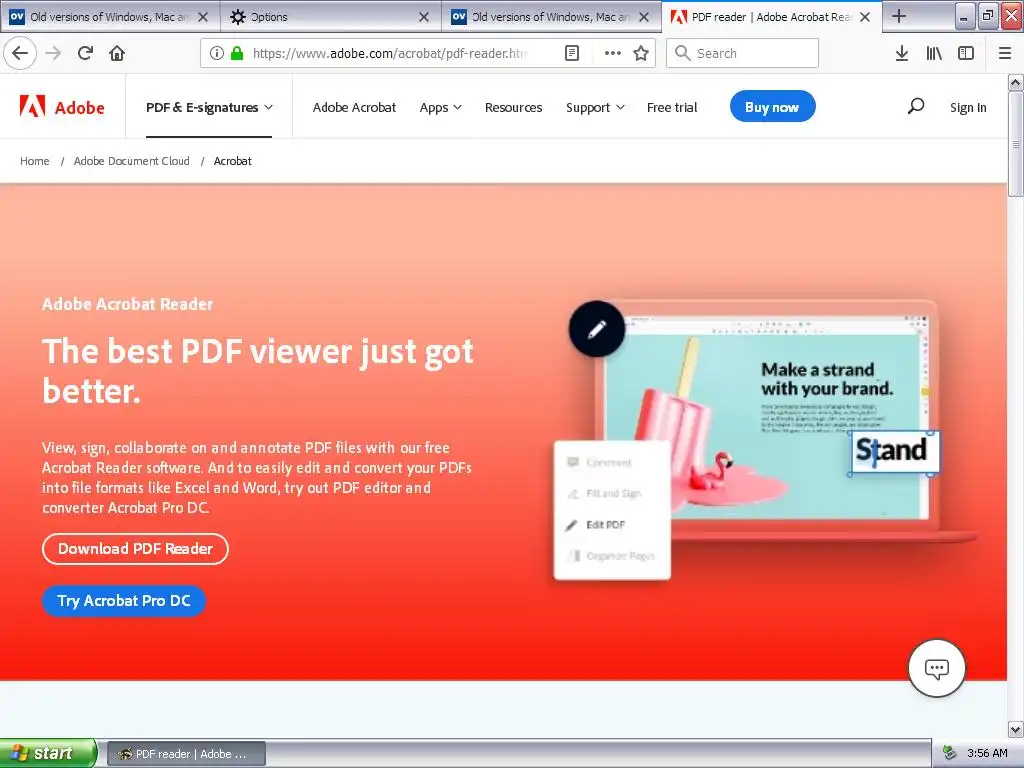The height and width of the screenshot is (768, 1024).
Task: Open the Firefox hamburger menu
Action: (x=1005, y=53)
